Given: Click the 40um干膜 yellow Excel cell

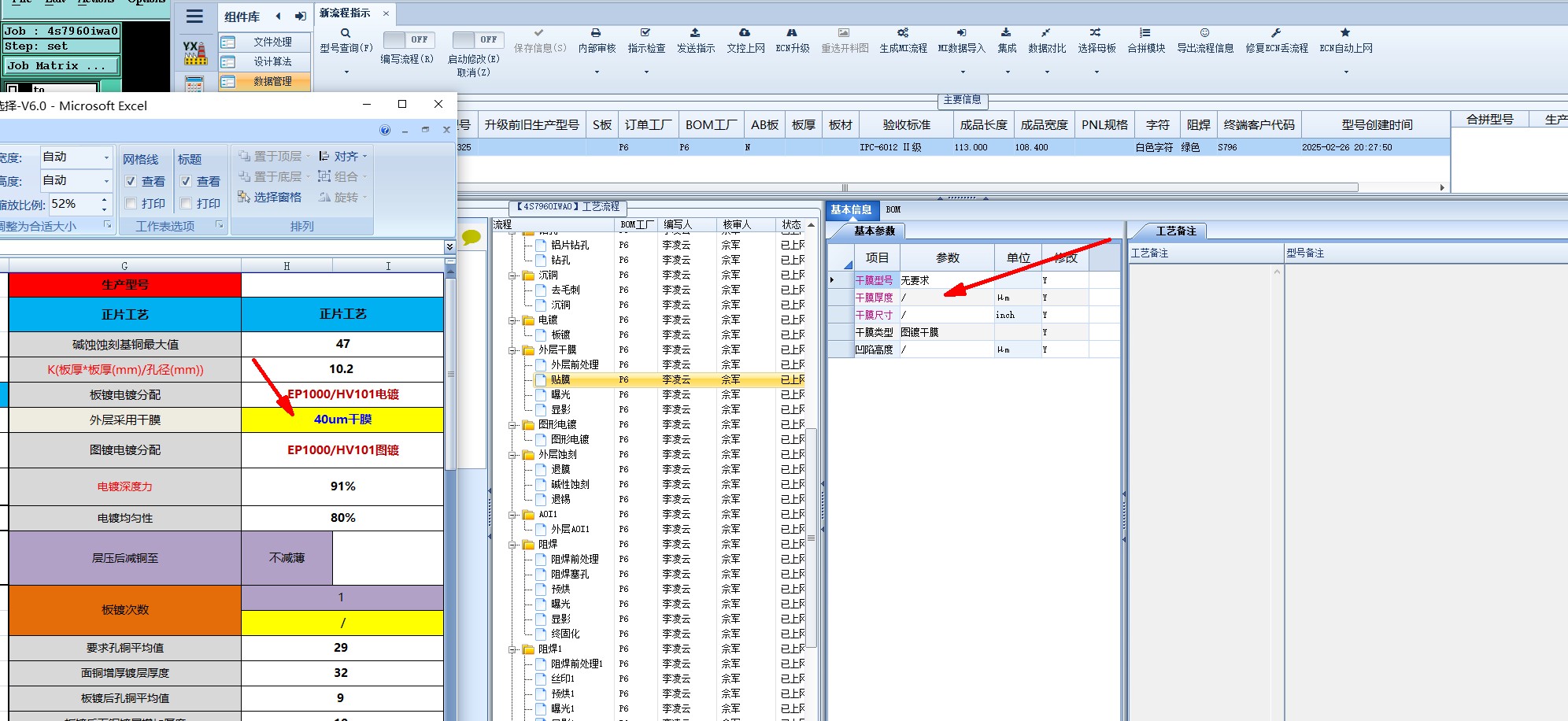Looking at the screenshot, I should tap(342, 420).
